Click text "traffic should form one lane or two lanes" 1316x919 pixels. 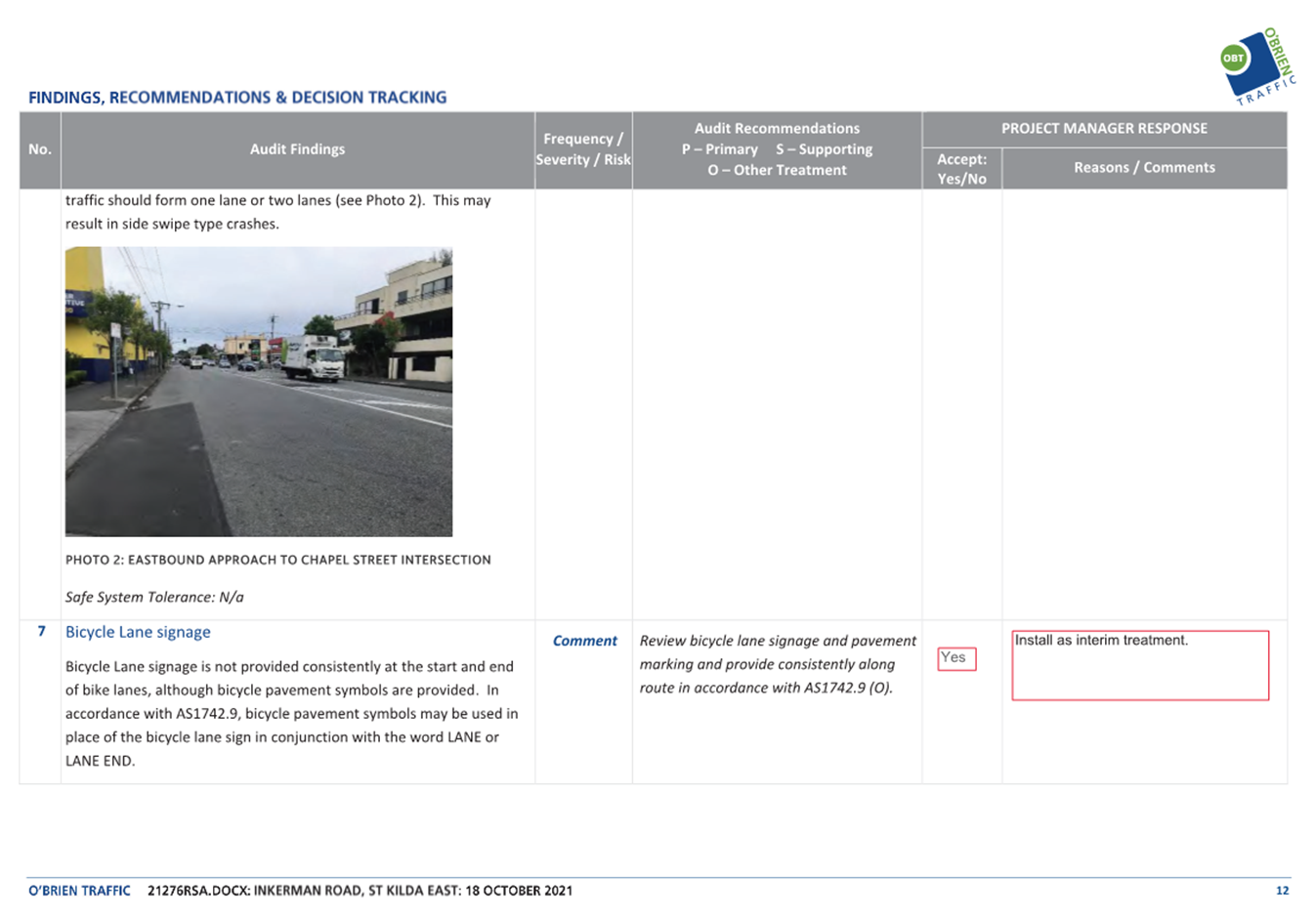(x=198, y=200)
